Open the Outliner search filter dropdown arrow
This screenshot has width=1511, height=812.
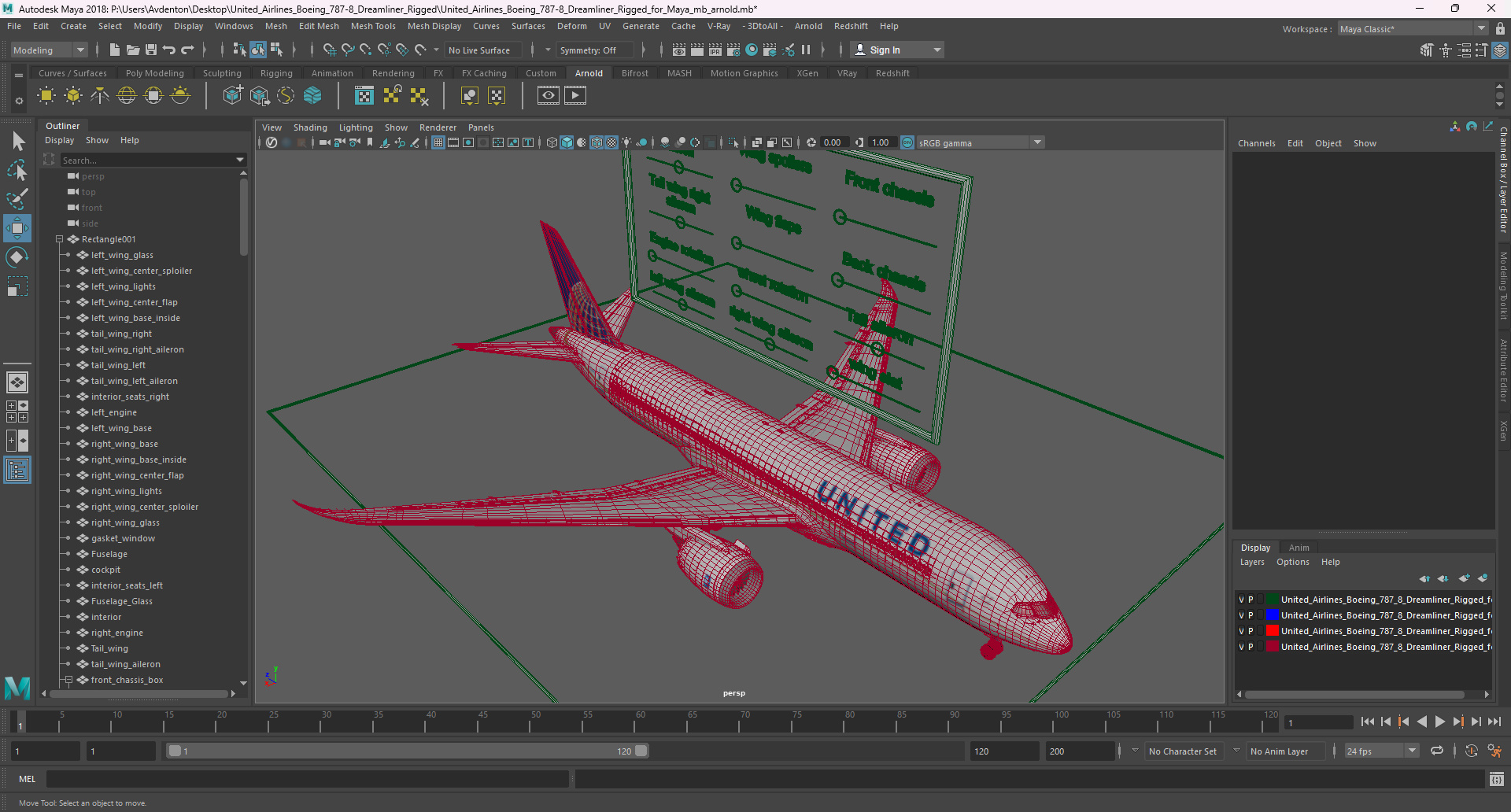[240, 160]
